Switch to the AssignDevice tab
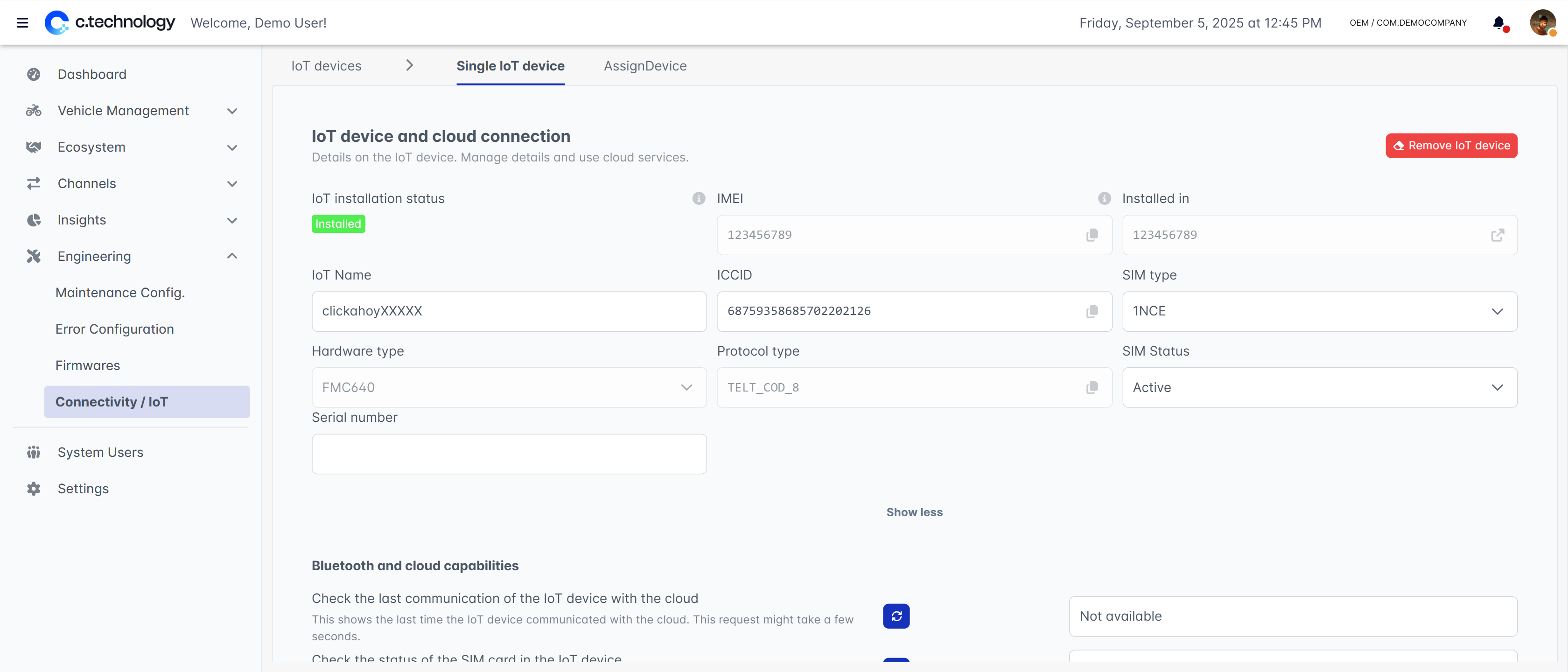1568x672 pixels. point(644,66)
